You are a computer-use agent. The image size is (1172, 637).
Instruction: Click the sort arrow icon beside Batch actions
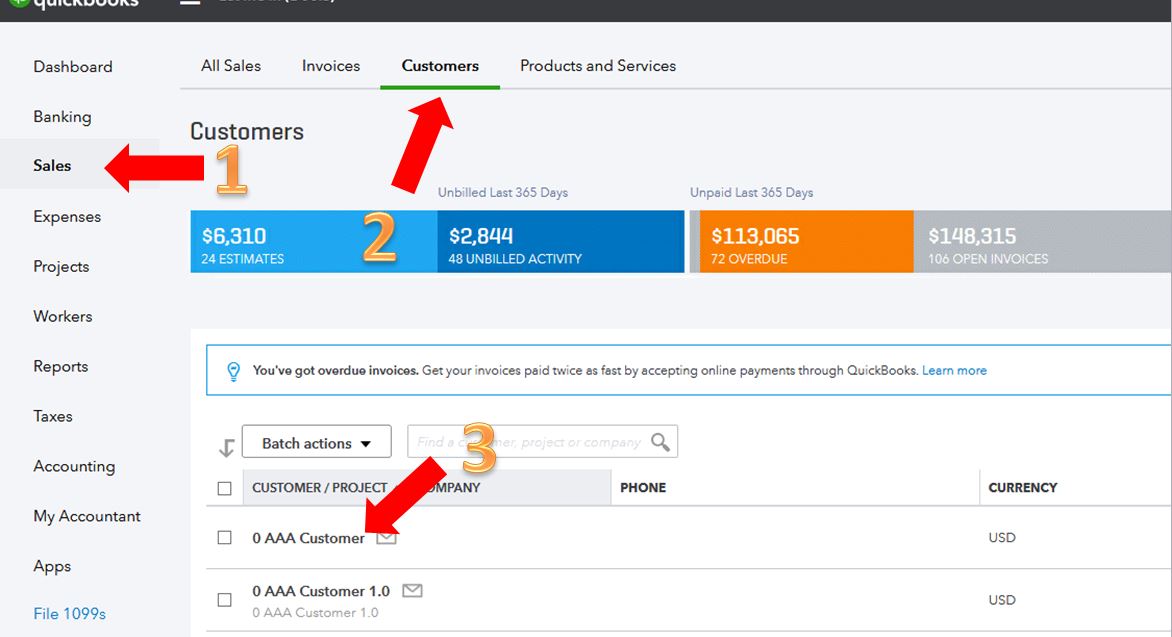pyautogui.click(x=226, y=447)
